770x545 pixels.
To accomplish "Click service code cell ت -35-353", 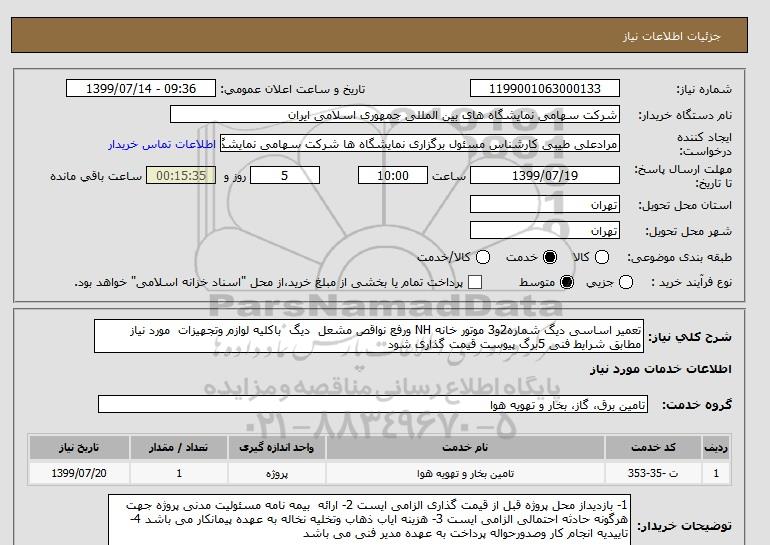I will point(654,473).
